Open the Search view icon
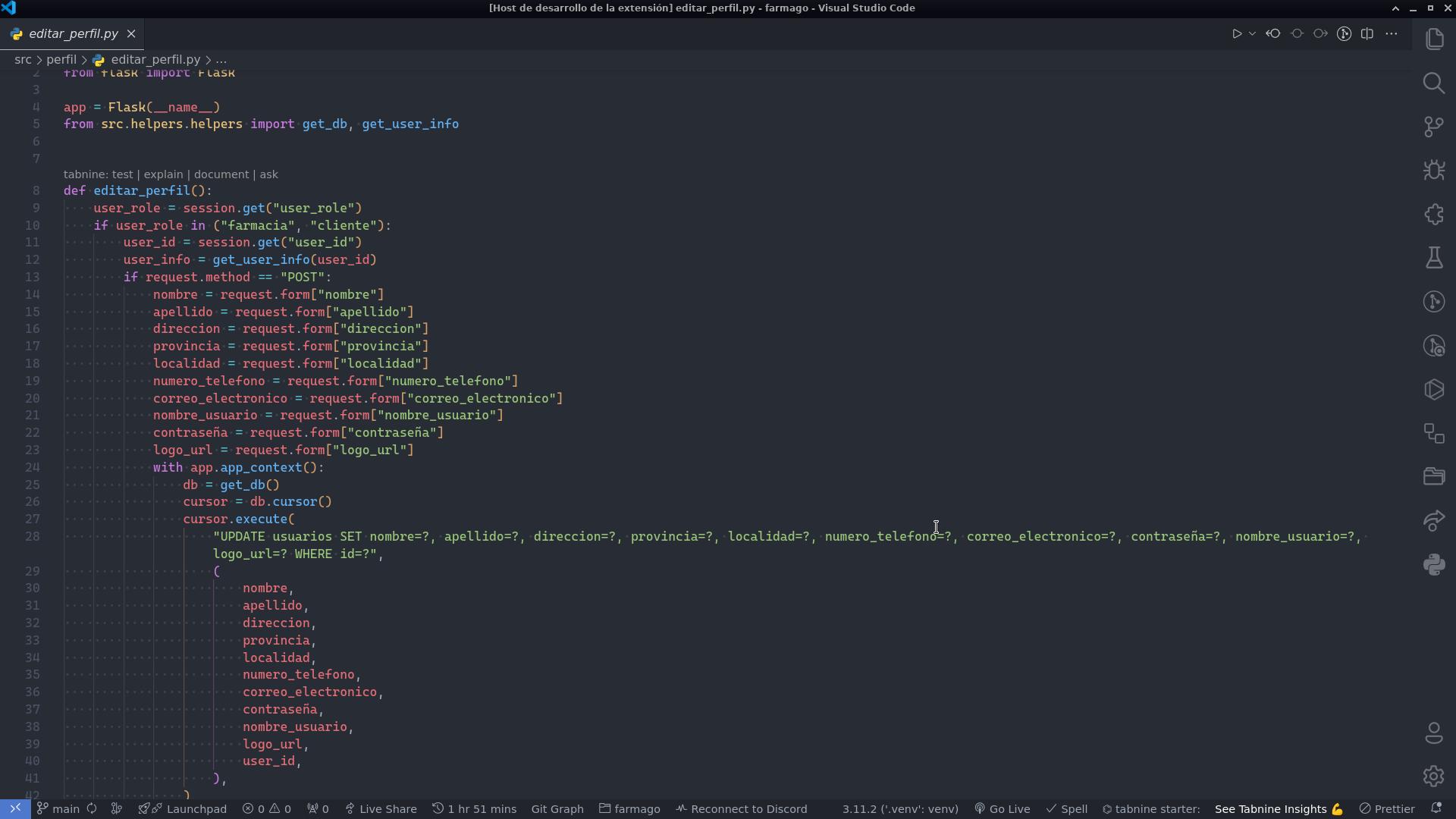The image size is (1456, 819). pyautogui.click(x=1433, y=83)
